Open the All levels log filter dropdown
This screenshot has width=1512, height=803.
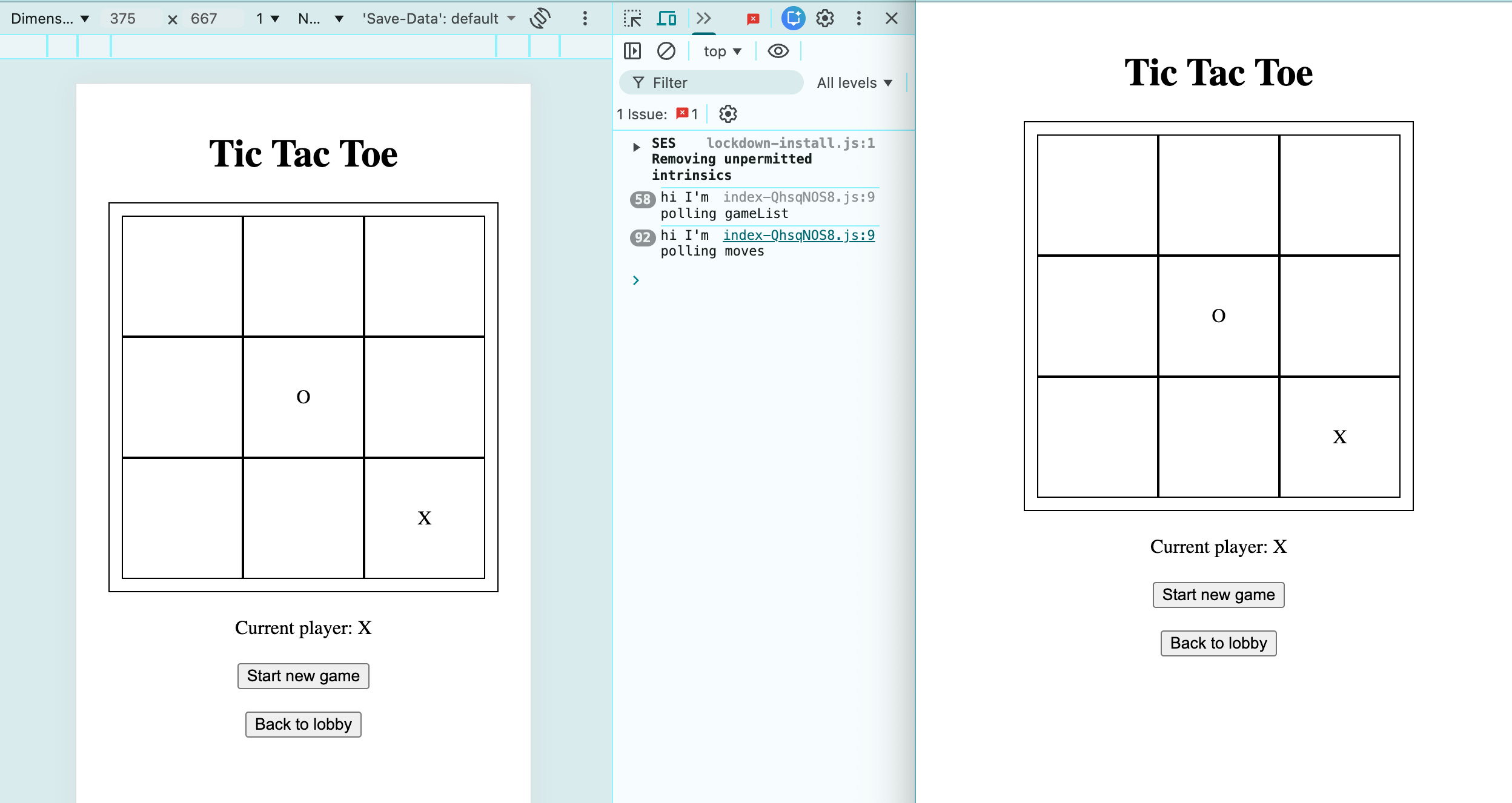click(854, 83)
